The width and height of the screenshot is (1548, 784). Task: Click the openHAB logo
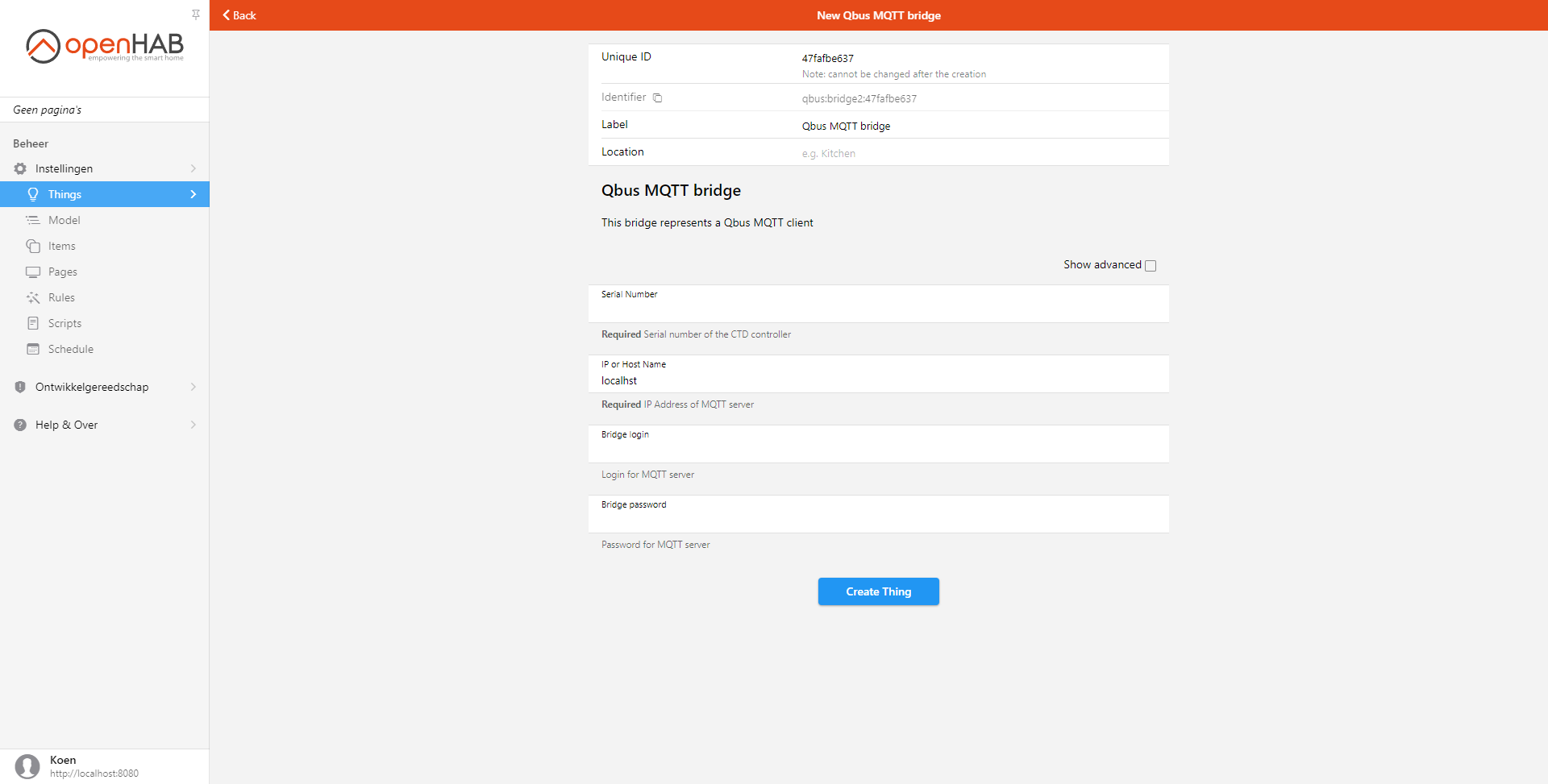[x=105, y=46]
